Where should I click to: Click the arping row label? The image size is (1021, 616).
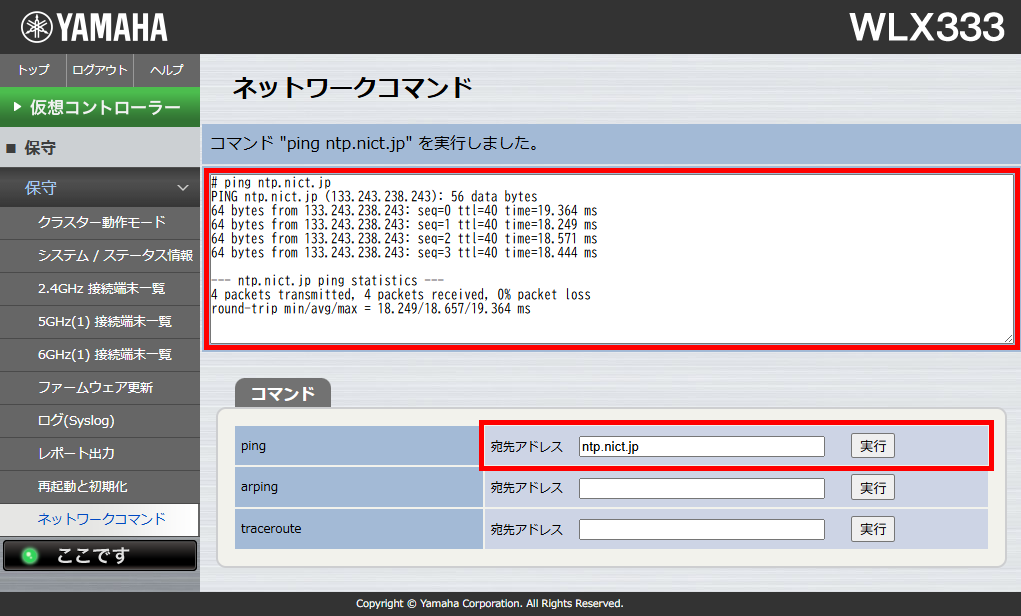point(259,487)
